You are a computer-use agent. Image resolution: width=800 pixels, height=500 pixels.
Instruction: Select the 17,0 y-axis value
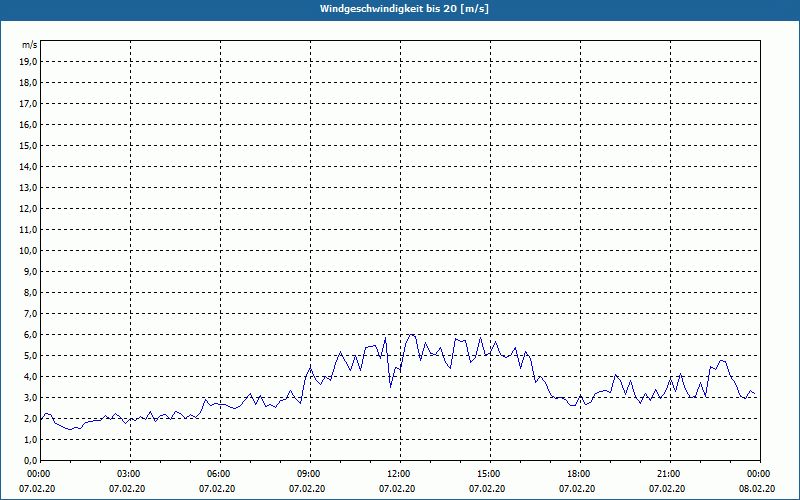pyautogui.click(x=28, y=104)
